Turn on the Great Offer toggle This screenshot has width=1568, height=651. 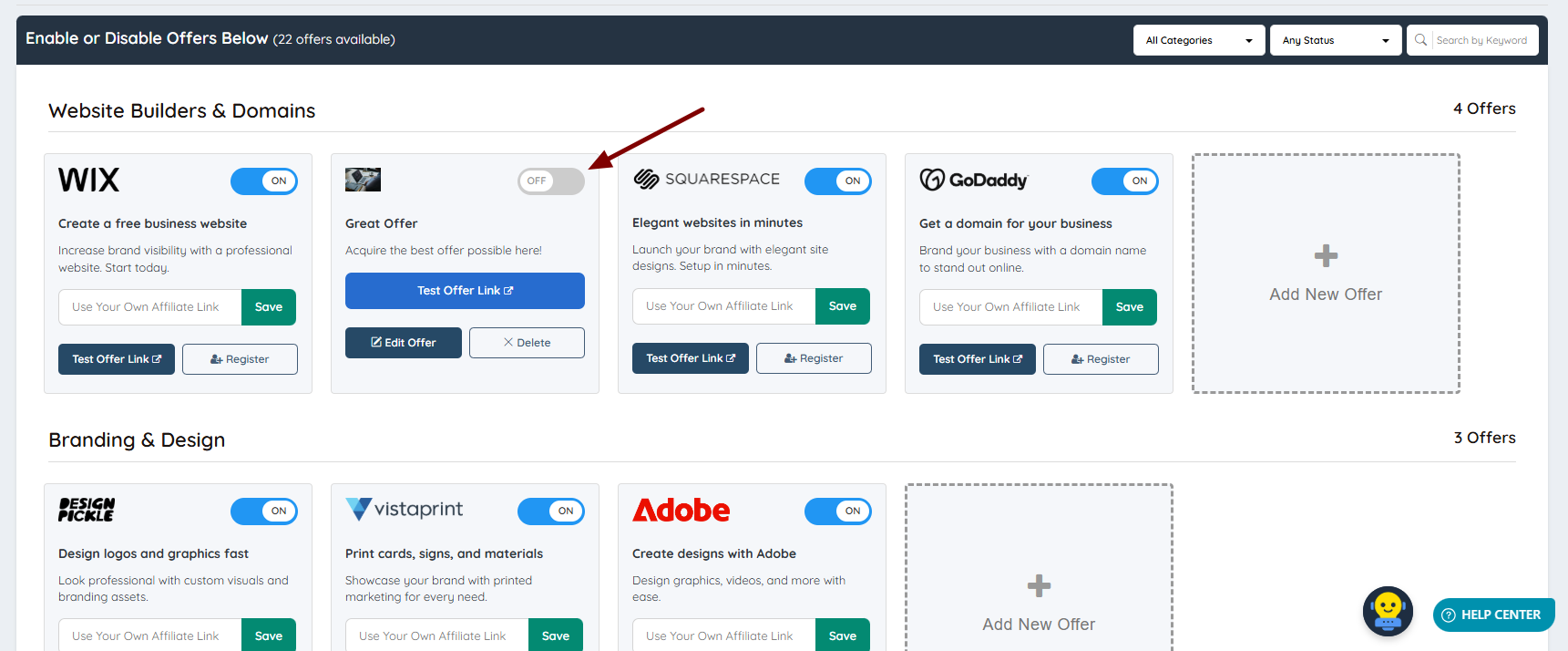551,181
